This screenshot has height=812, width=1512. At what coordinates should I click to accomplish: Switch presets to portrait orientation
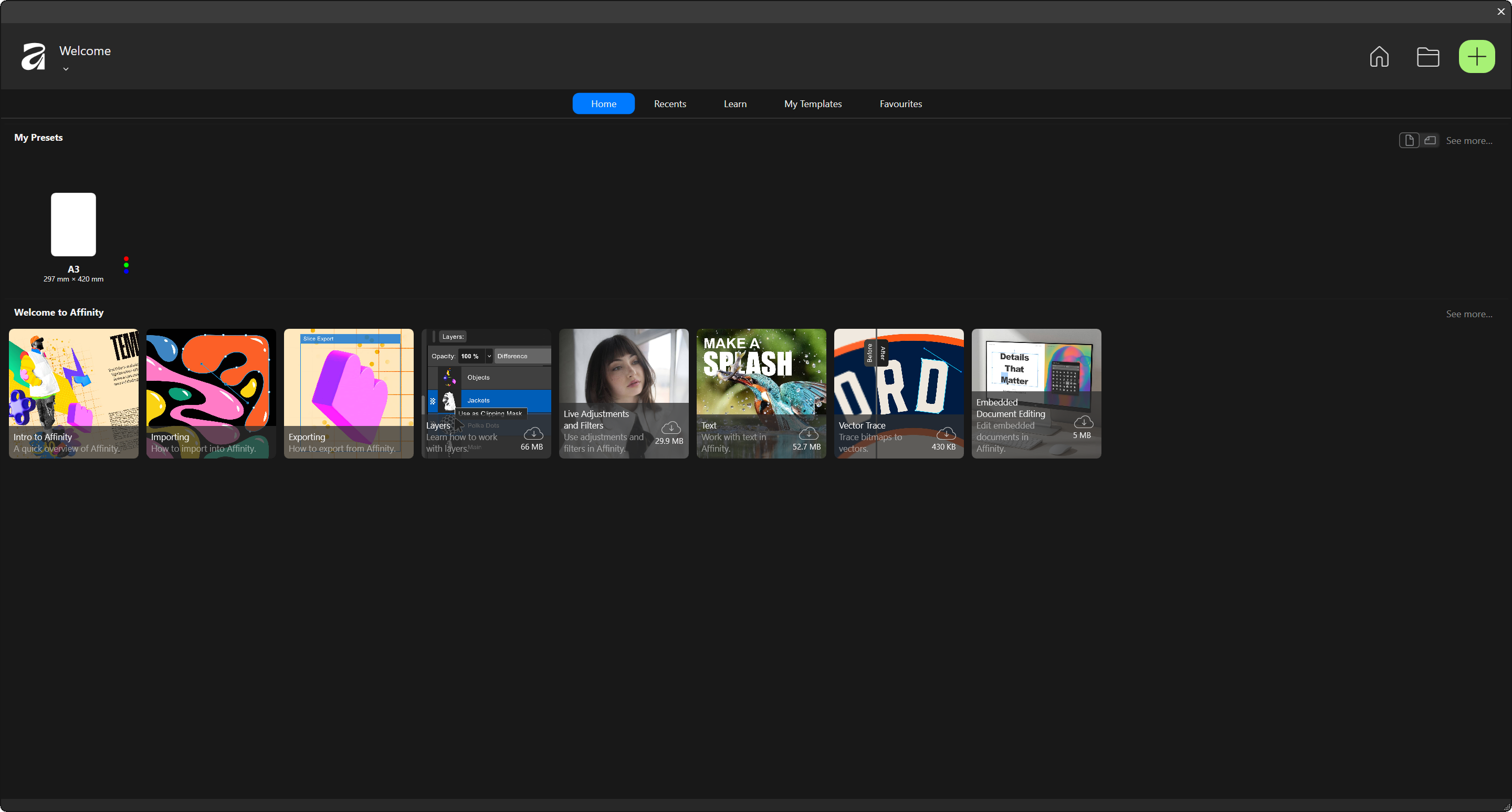1409,140
